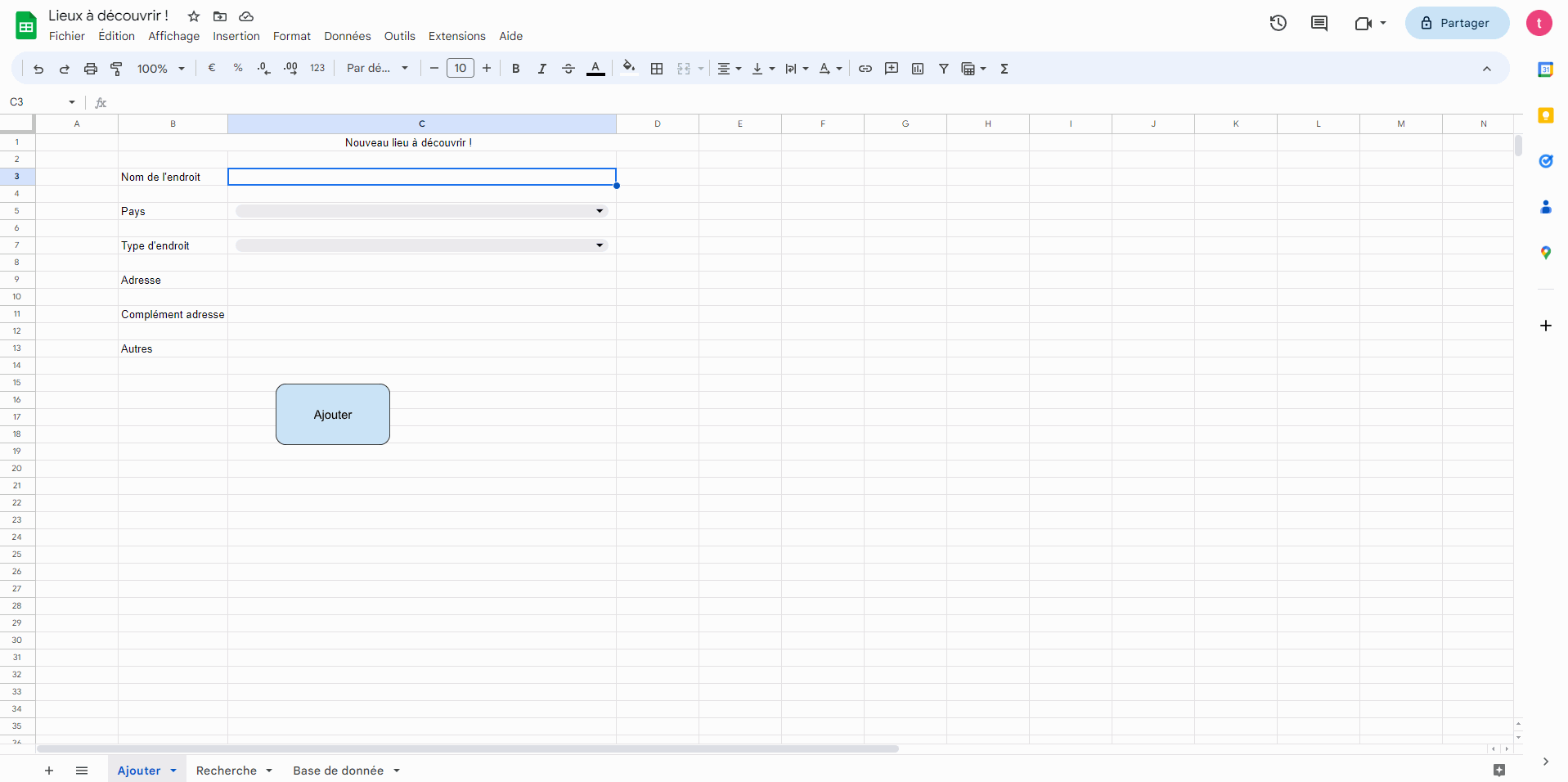Open version history clock icon
The width and height of the screenshot is (1568, 782).
(1278, 23)
